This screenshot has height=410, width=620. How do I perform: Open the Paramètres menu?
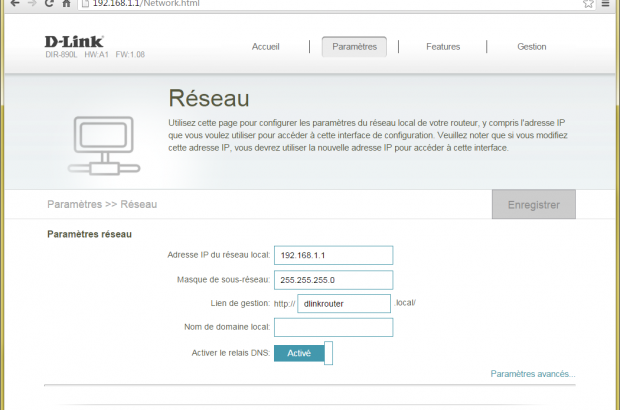(354, 46)
